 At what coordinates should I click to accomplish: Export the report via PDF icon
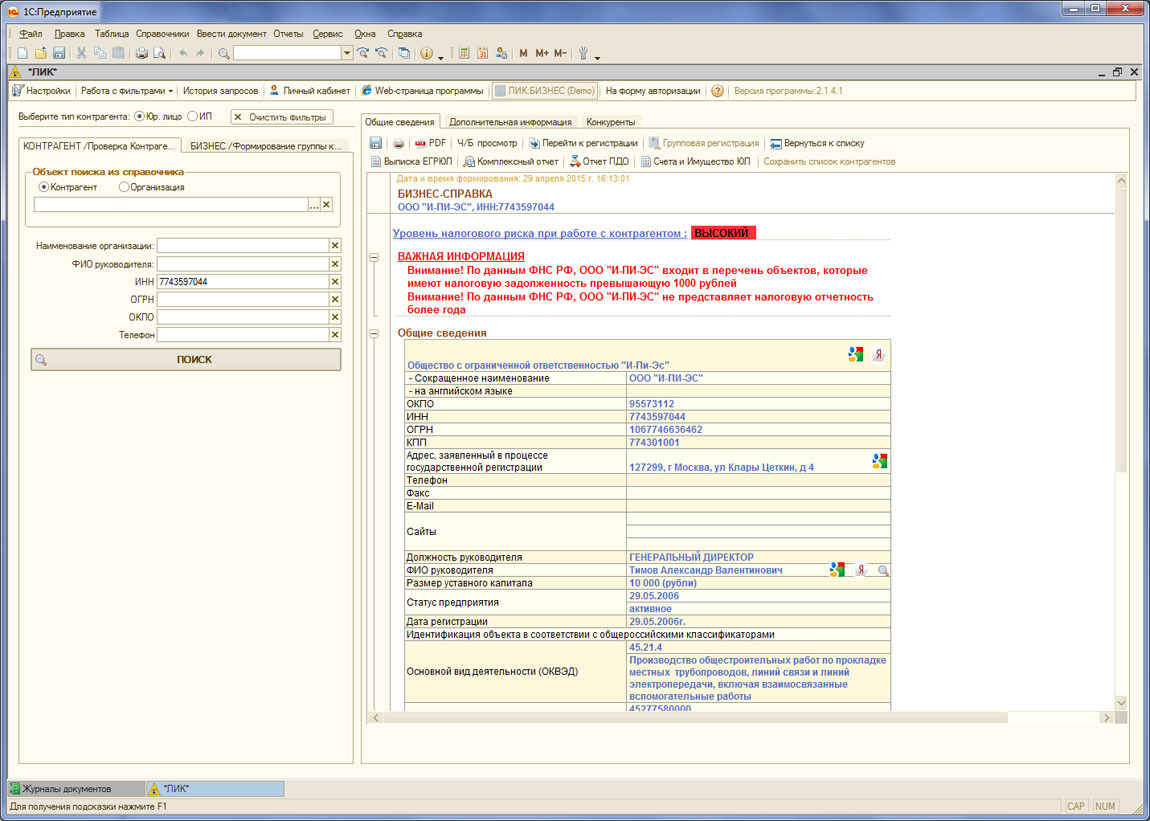click(x=430, y=143)
